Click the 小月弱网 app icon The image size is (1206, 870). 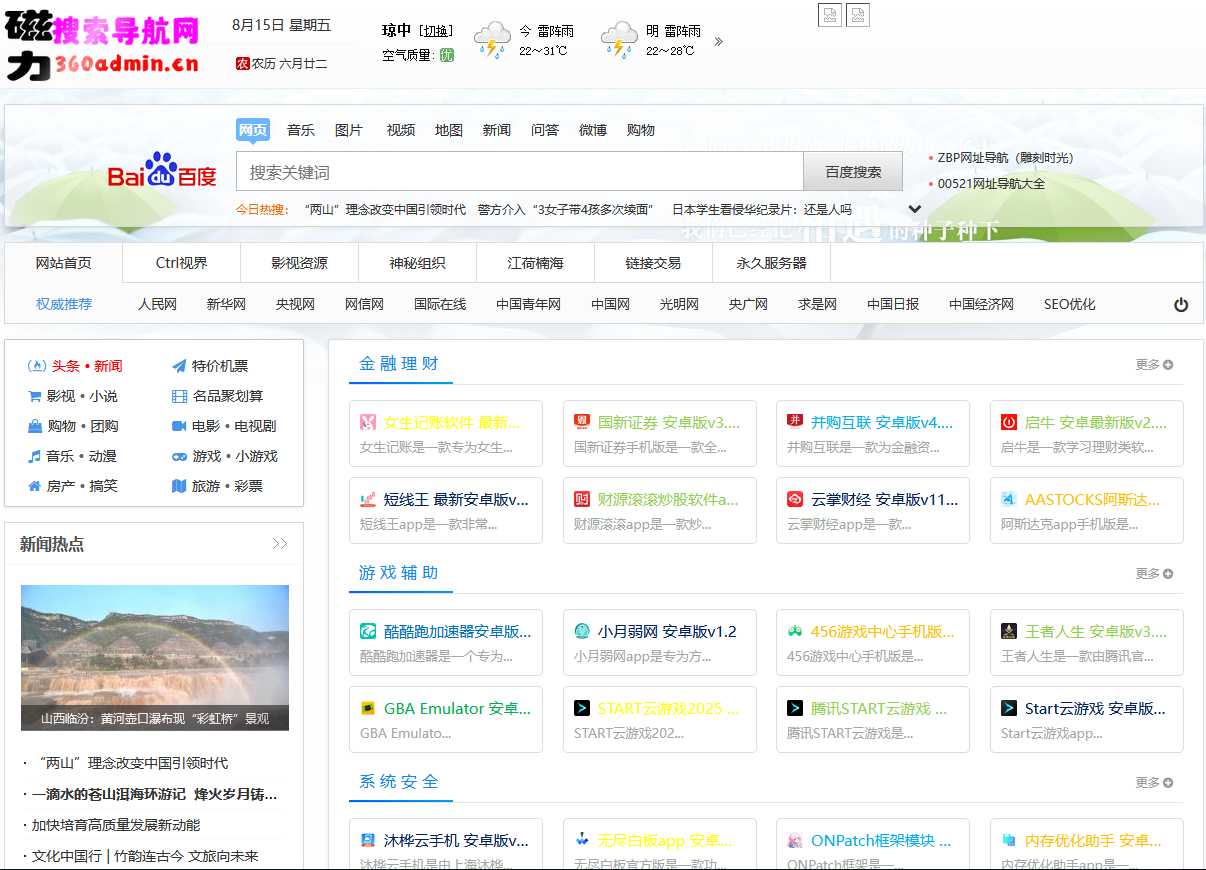point(582,631)
